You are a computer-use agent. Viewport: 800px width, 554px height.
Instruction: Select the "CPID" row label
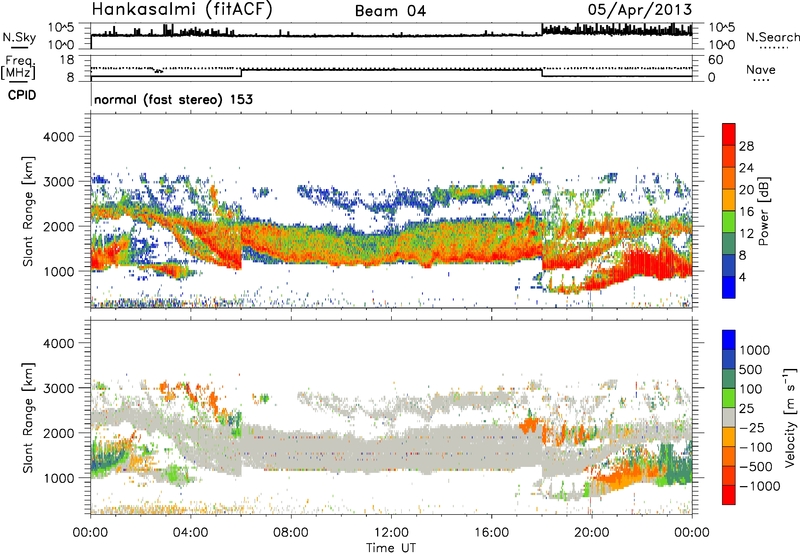coord(22,95)
